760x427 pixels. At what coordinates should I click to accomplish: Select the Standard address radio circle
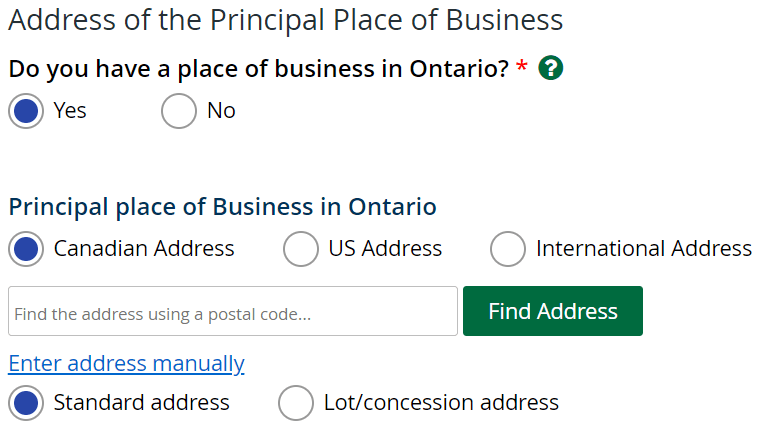pyautogui.click(x=26, y=403)
